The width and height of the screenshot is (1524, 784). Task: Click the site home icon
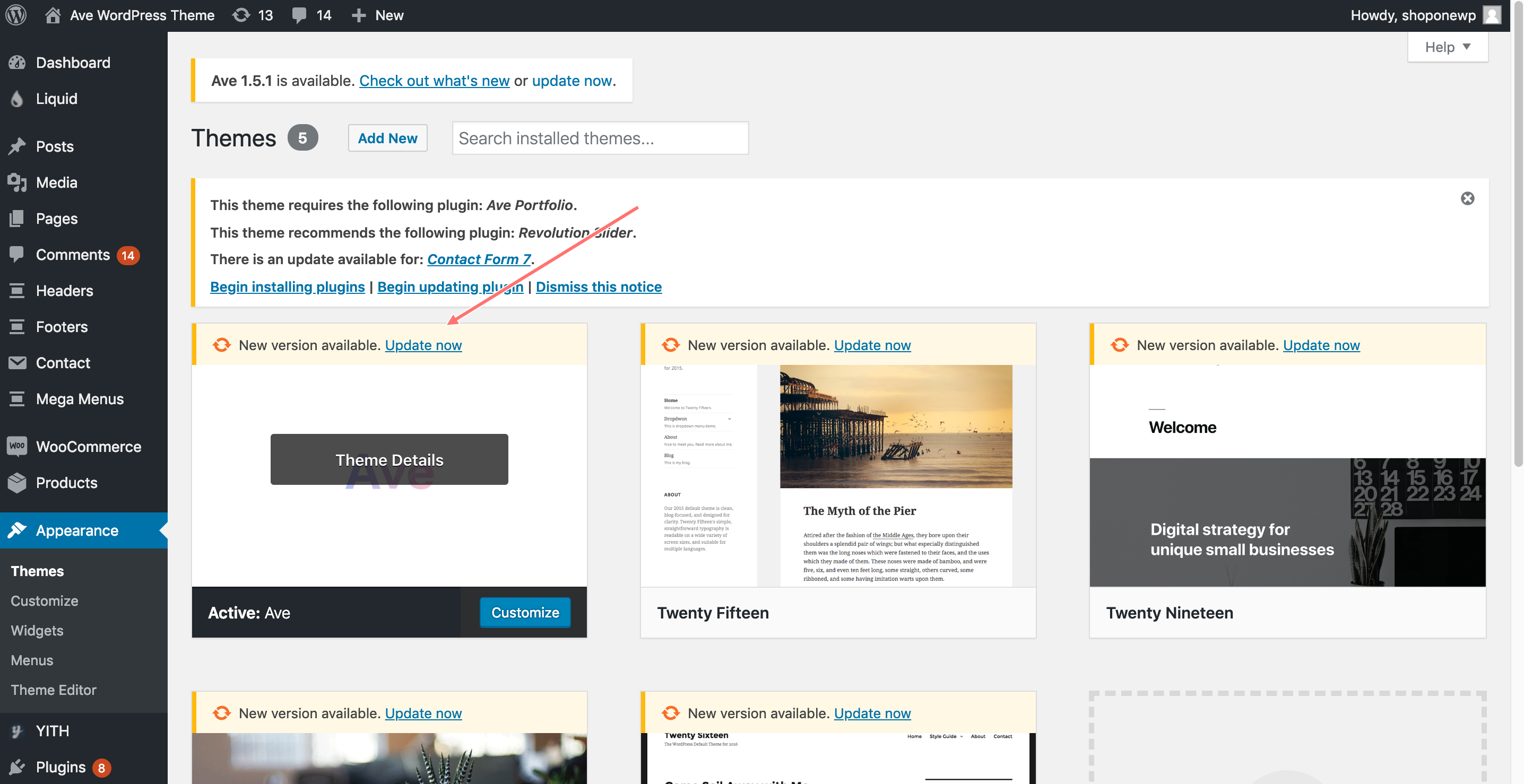point(53,15)
